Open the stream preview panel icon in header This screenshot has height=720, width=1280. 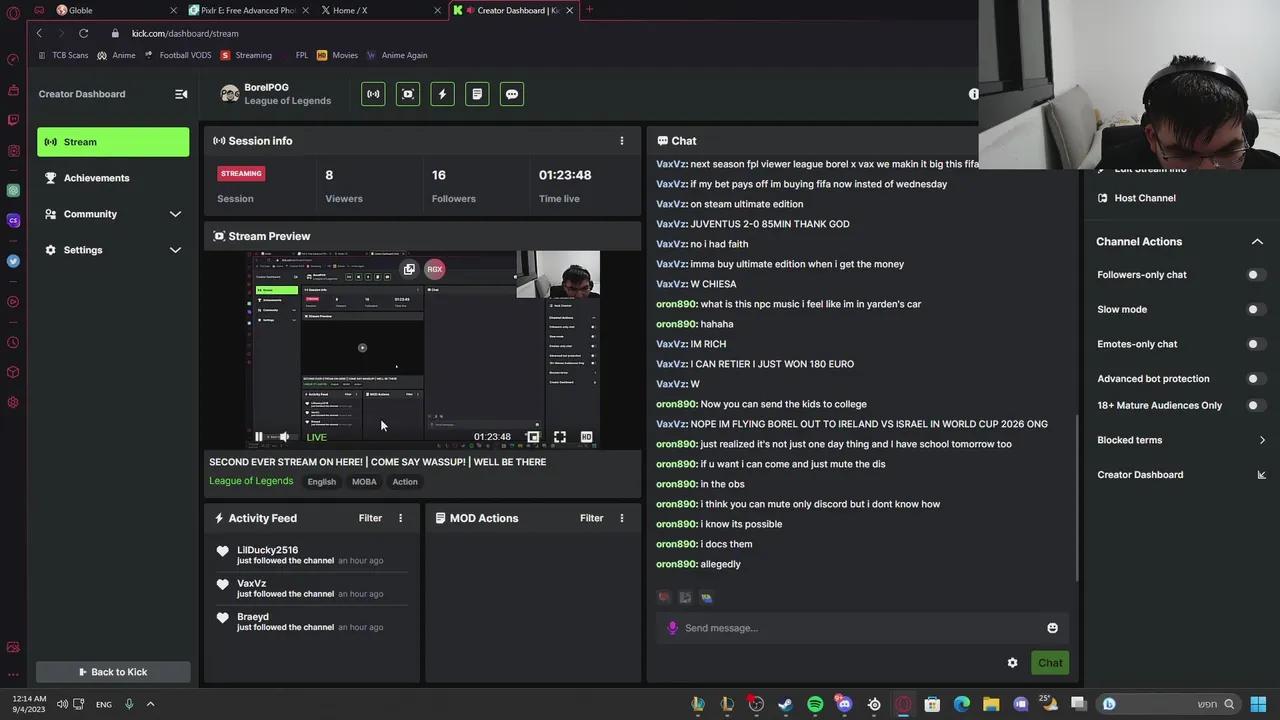pos(408,94)
